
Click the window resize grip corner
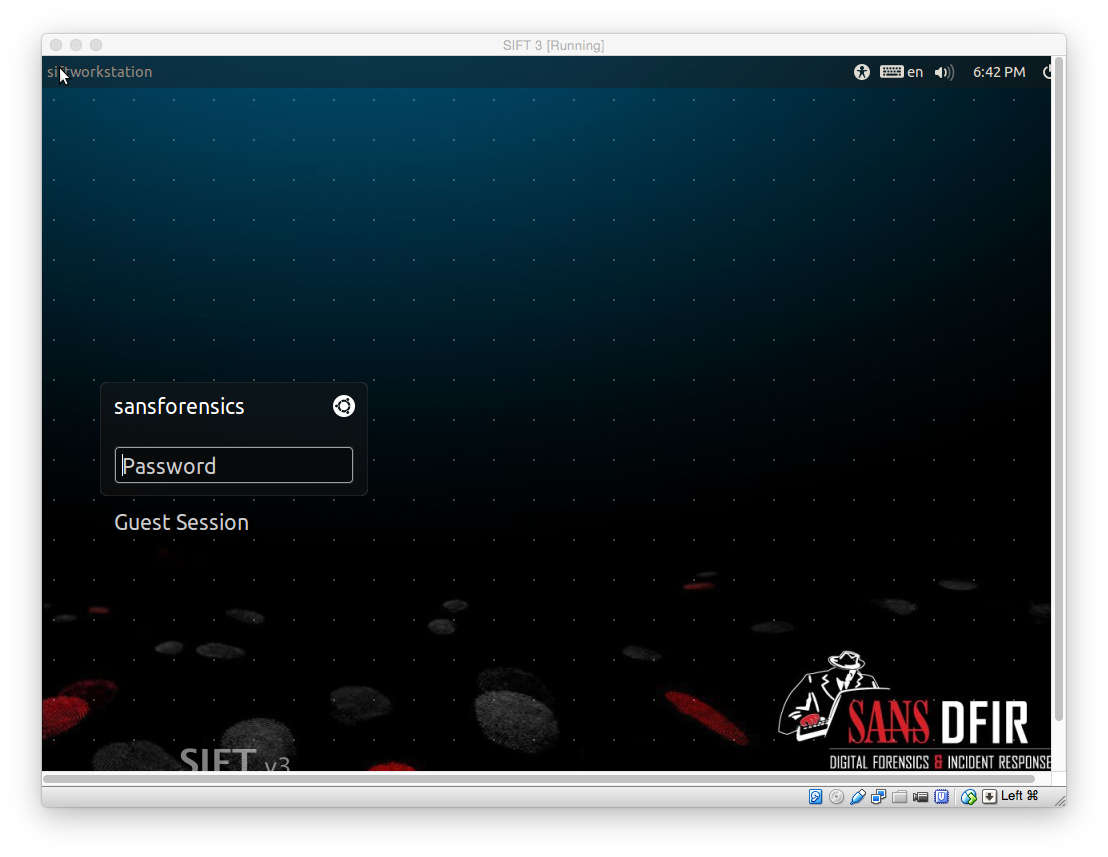[x=1060, y=800]
